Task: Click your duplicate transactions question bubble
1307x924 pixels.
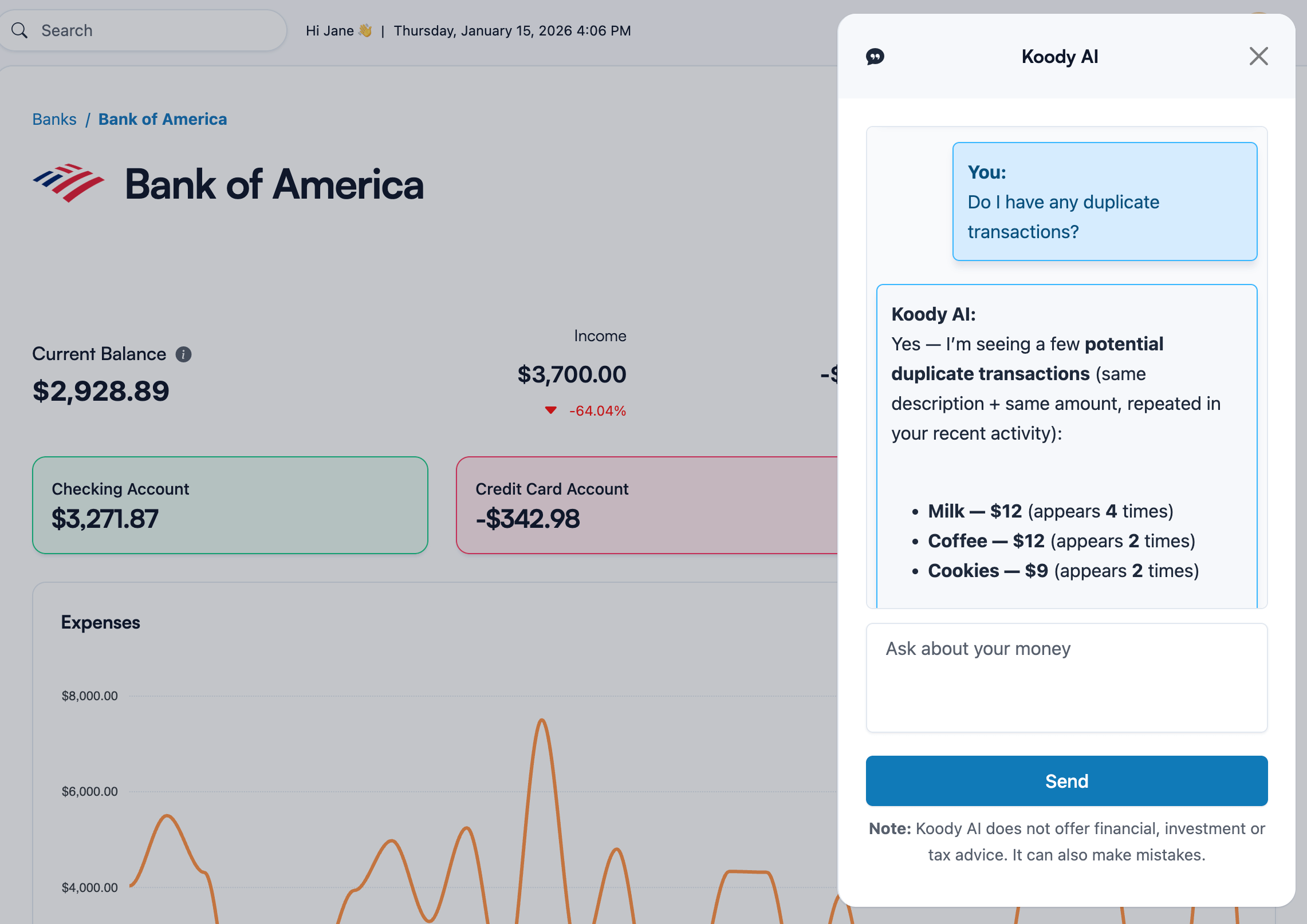Action: [1104, 202]
